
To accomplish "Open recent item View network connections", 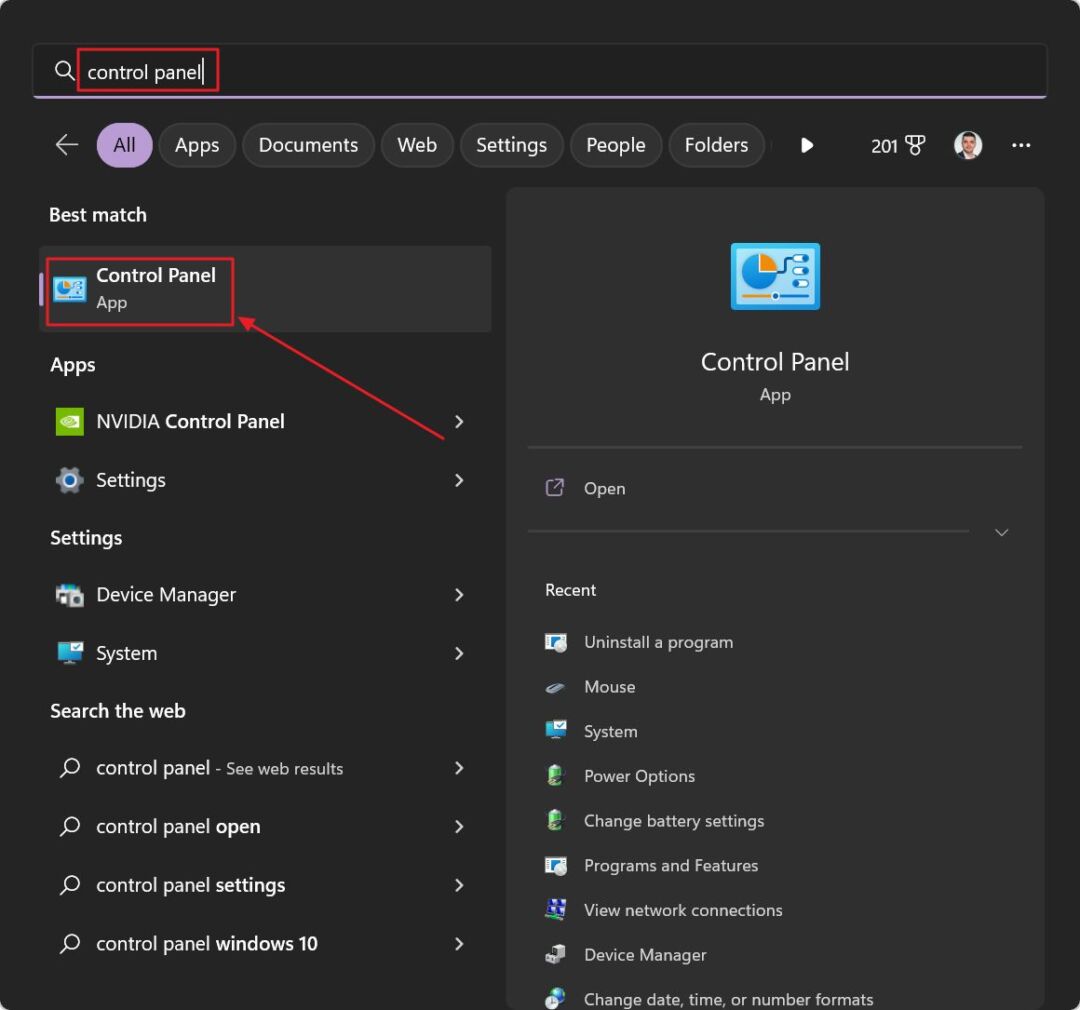I will (683, 911).
